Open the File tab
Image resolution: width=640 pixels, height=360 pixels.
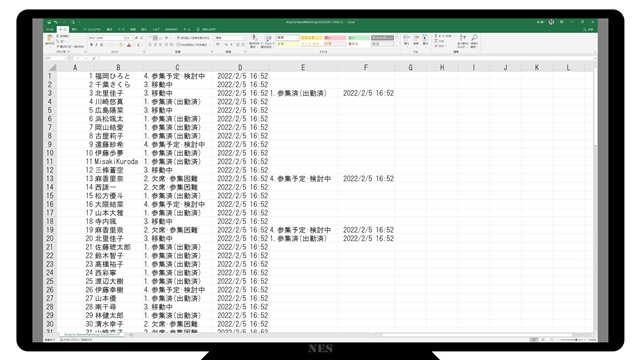tap(50, 29)
